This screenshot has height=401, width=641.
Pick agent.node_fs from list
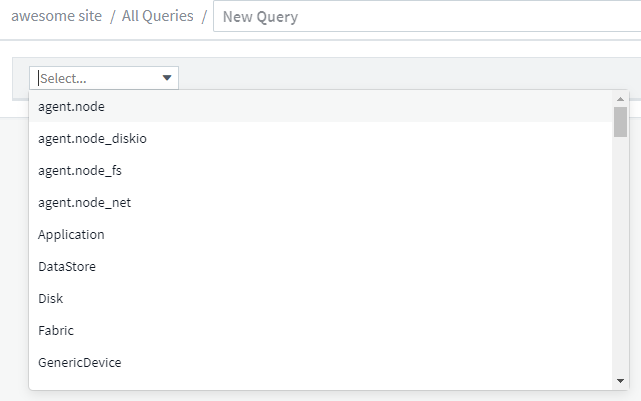80,170
